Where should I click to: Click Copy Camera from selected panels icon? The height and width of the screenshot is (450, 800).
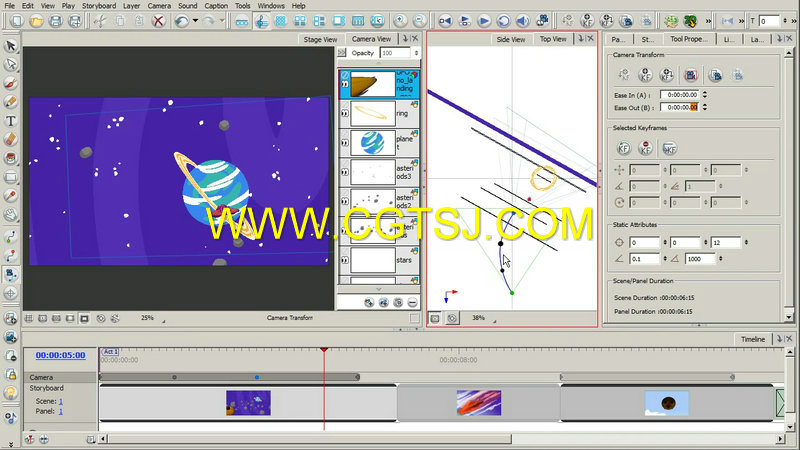[715, 76]
